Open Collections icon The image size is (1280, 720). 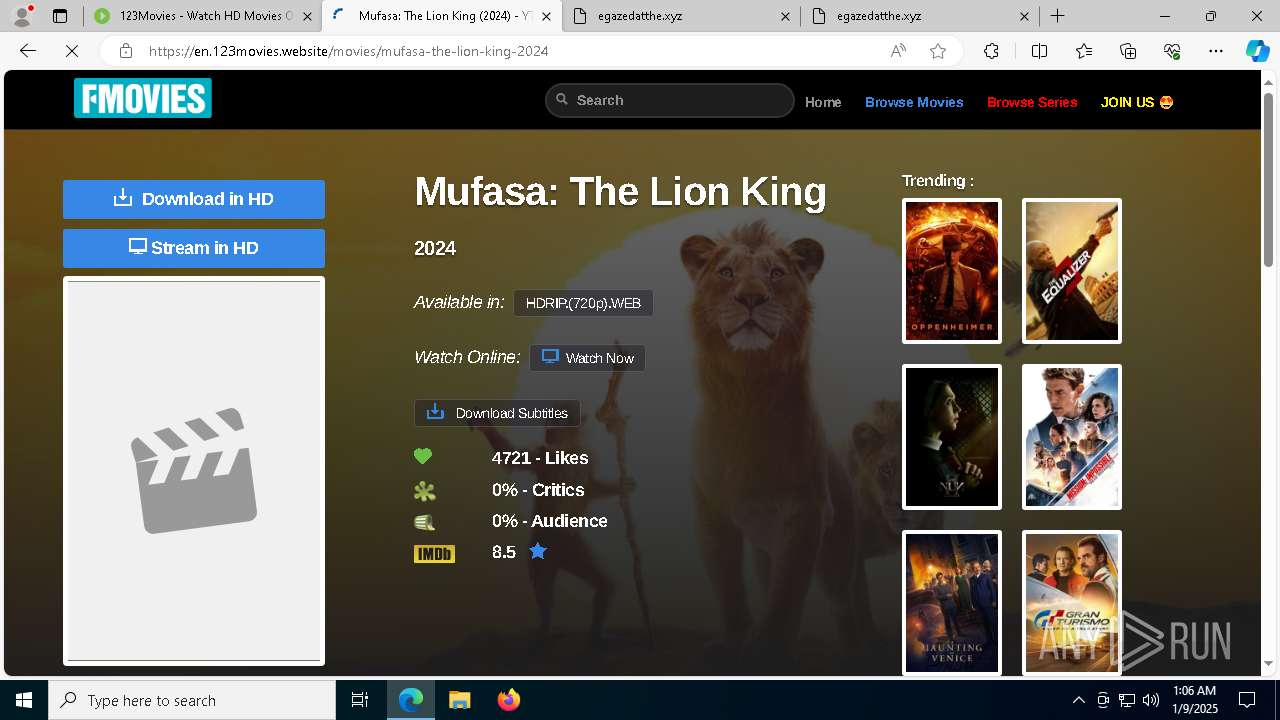pyautogui.click(x=1128, y=51)
